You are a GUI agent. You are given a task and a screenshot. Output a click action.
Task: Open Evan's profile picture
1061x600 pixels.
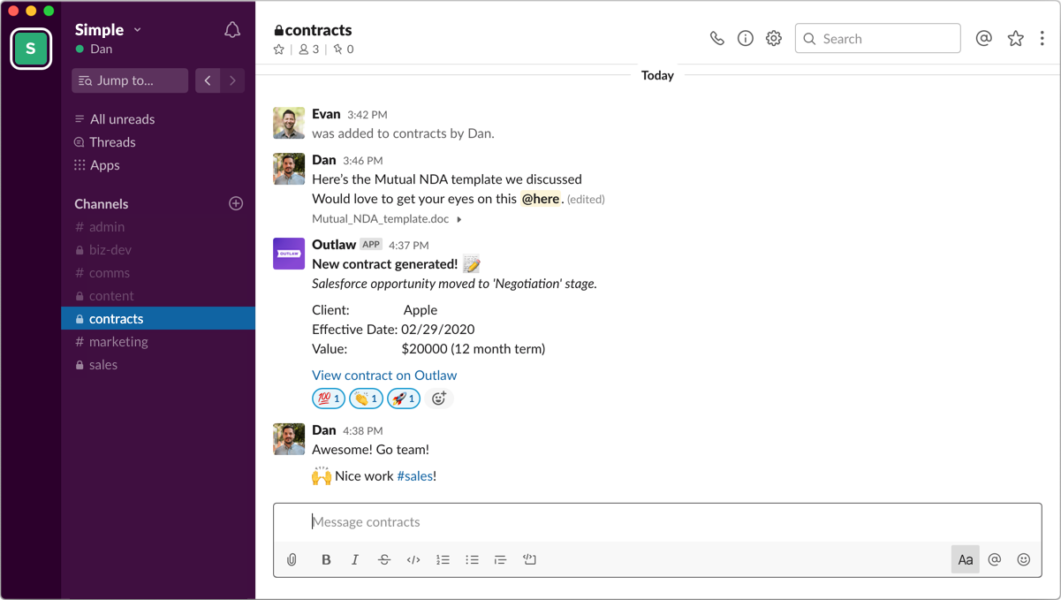[x=289, y=122]
